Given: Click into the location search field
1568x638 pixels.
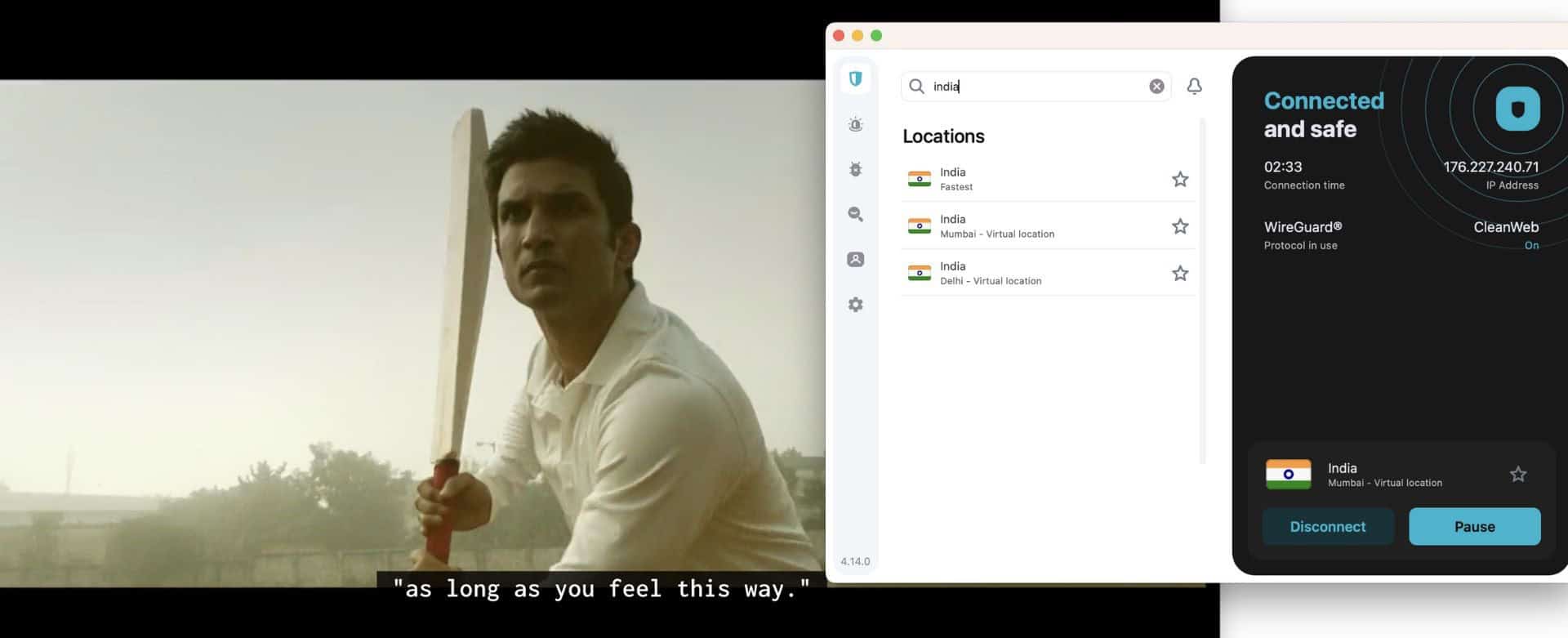Looking at the screenshot, I should point(1037,87).
